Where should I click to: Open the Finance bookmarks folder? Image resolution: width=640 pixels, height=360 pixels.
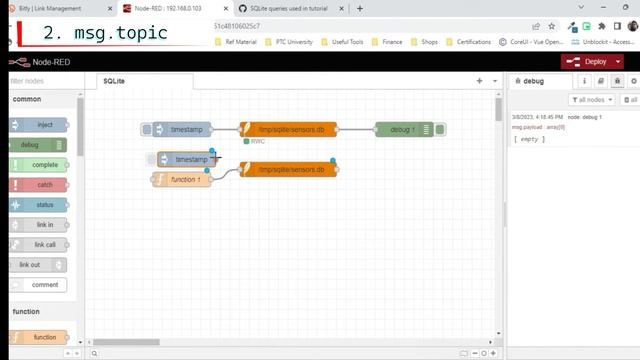(387, 42)
